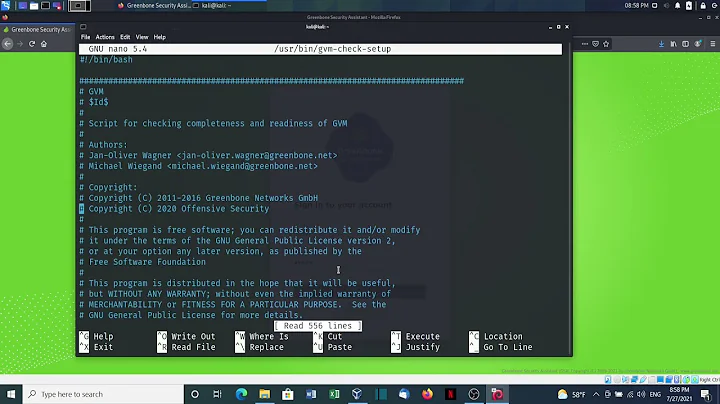Bookmark this page with the star
This screenshot has height=404, width=720.
pyautogui.click(x=606, y=44)
